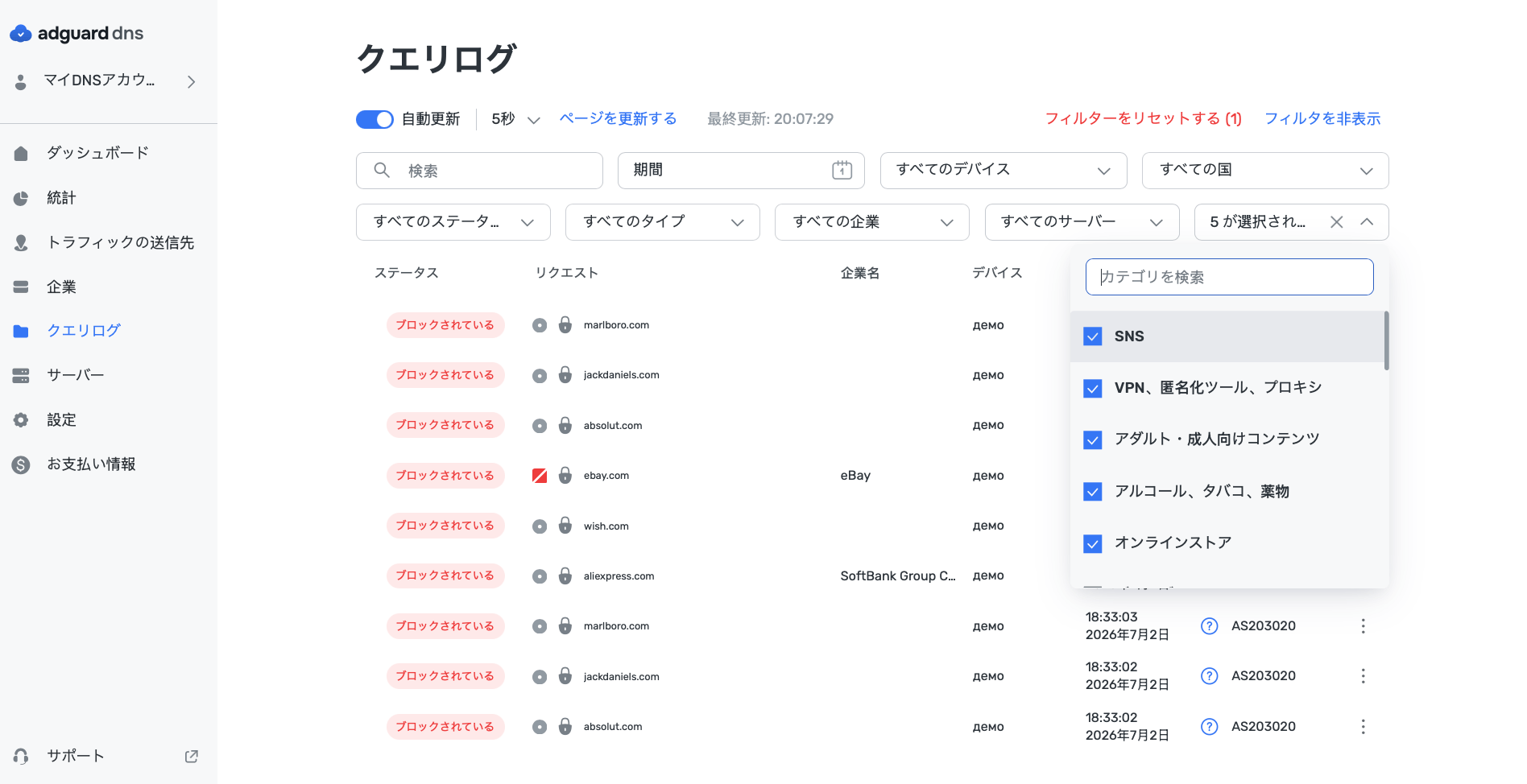The image size is (1527, 784).
Task: Click the query log folder icon
Action: (21, 331)
